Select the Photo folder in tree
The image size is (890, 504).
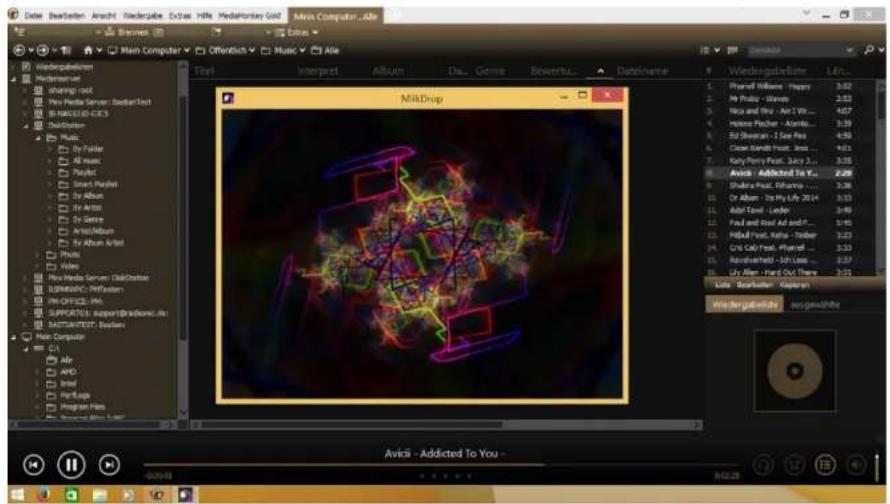[x=70, y=255]
